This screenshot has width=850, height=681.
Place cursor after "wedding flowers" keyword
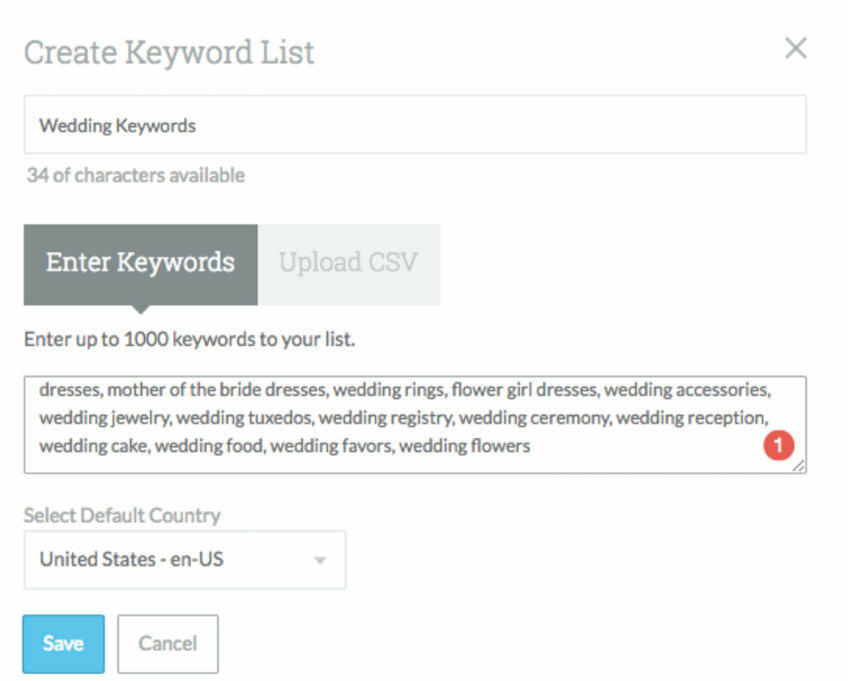click(x=532, y=446)
